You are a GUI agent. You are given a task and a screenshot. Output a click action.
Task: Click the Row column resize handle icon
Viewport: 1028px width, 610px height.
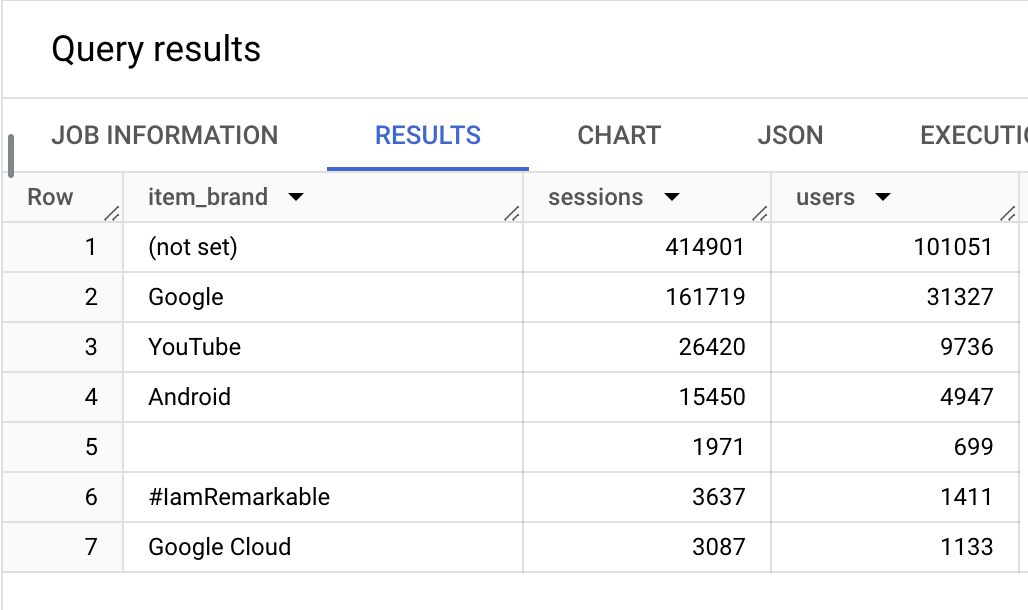[112, 213]
